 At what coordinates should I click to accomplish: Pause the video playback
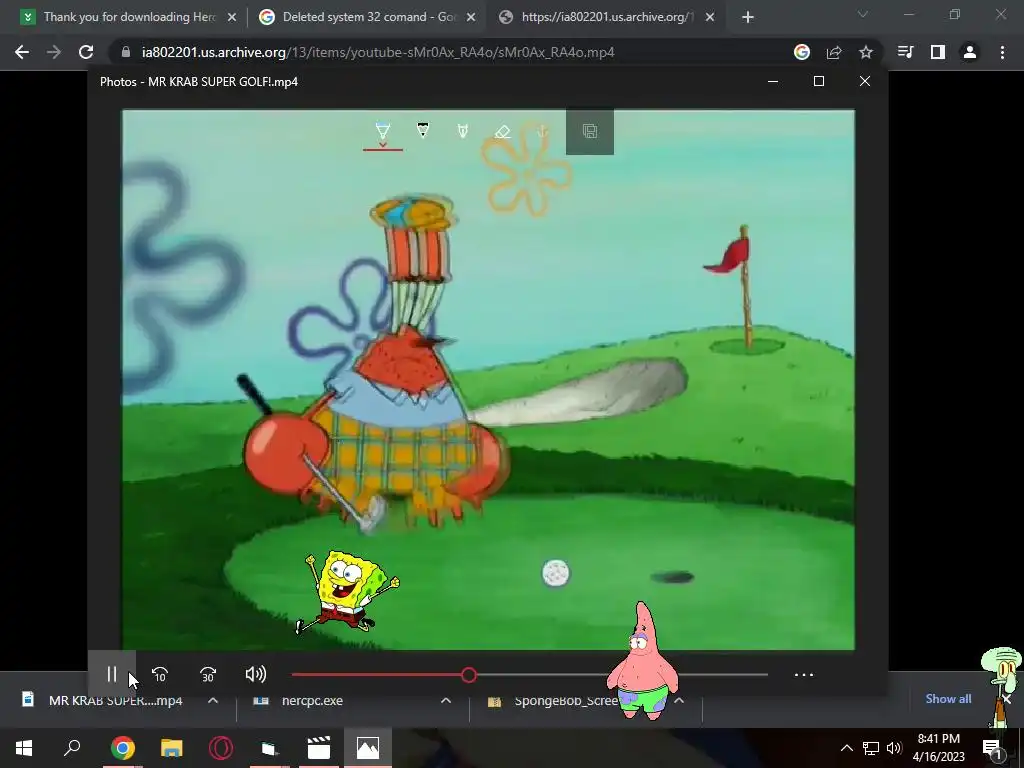tap(112, 674)
